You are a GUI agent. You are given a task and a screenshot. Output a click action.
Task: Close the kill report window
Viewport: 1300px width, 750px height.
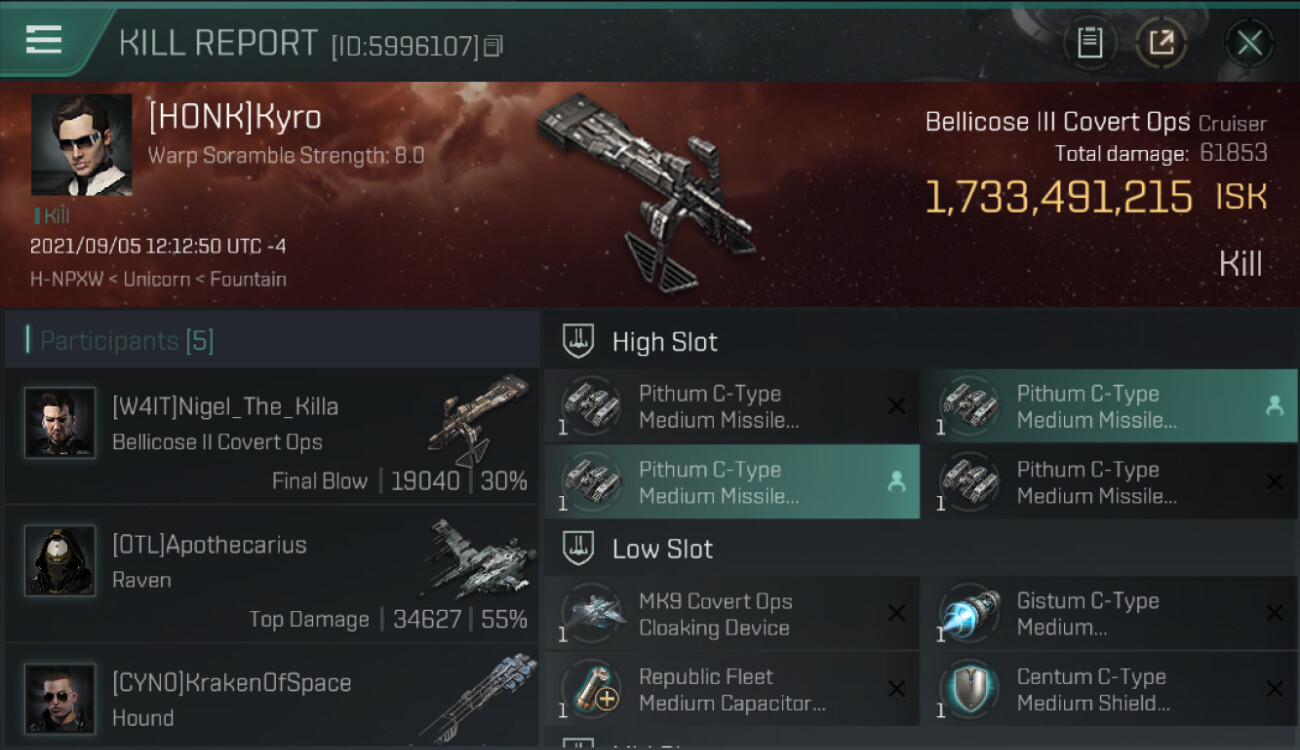pyautogui.click(x=1249, y=43)
